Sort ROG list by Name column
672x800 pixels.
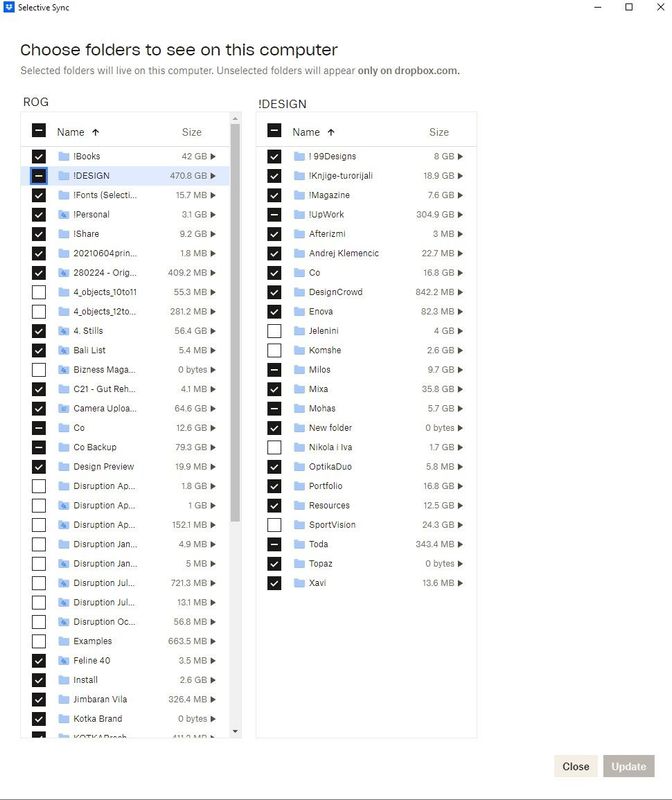(70, 132)
